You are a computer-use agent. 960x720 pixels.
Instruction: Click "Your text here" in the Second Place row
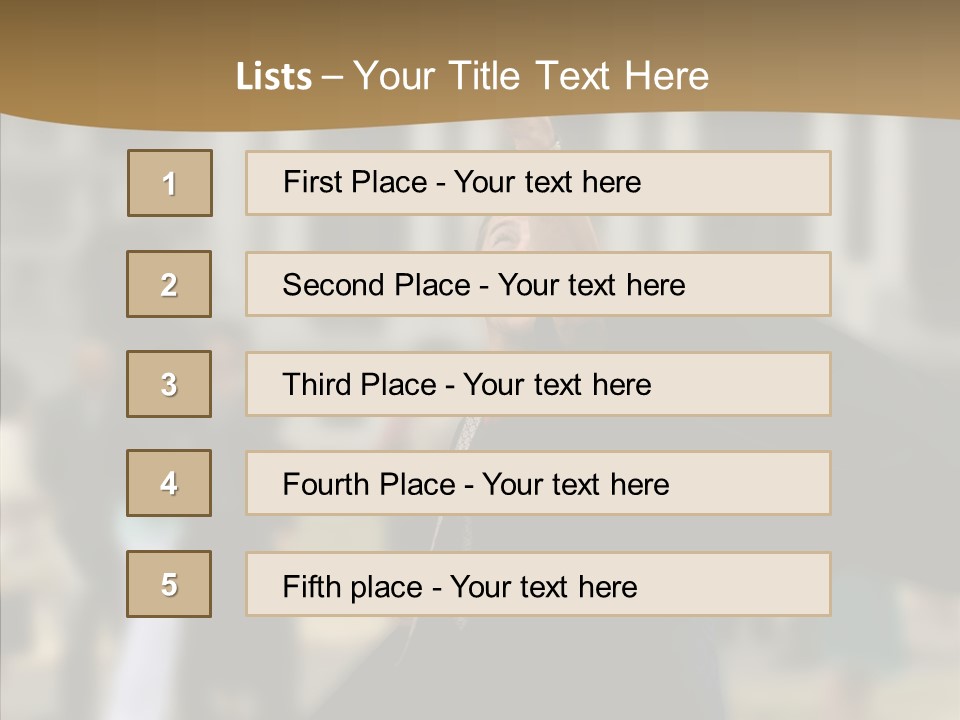pyautogui.click(x=591, y=285)
